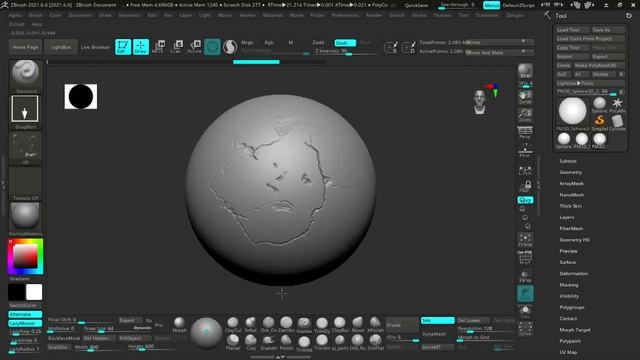The image size is (640, 360).
Task: Open the DragRect stroke selector
Action: point(25,111)
